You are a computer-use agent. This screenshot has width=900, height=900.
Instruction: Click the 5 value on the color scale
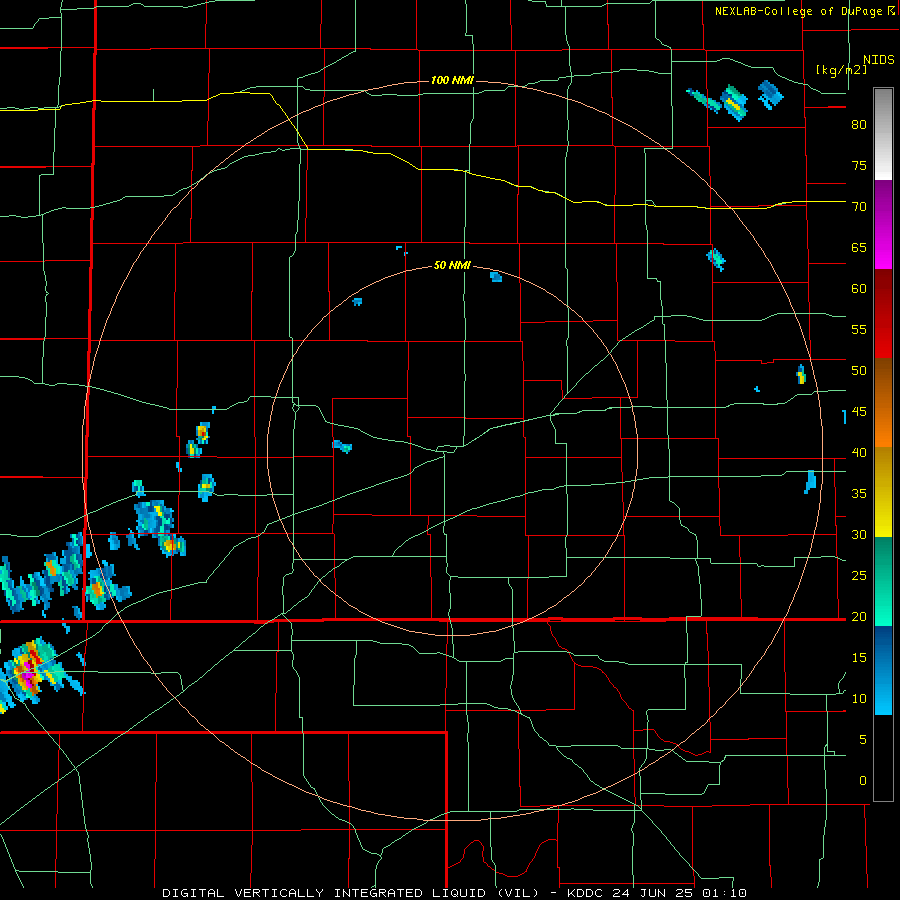(863, 739)
